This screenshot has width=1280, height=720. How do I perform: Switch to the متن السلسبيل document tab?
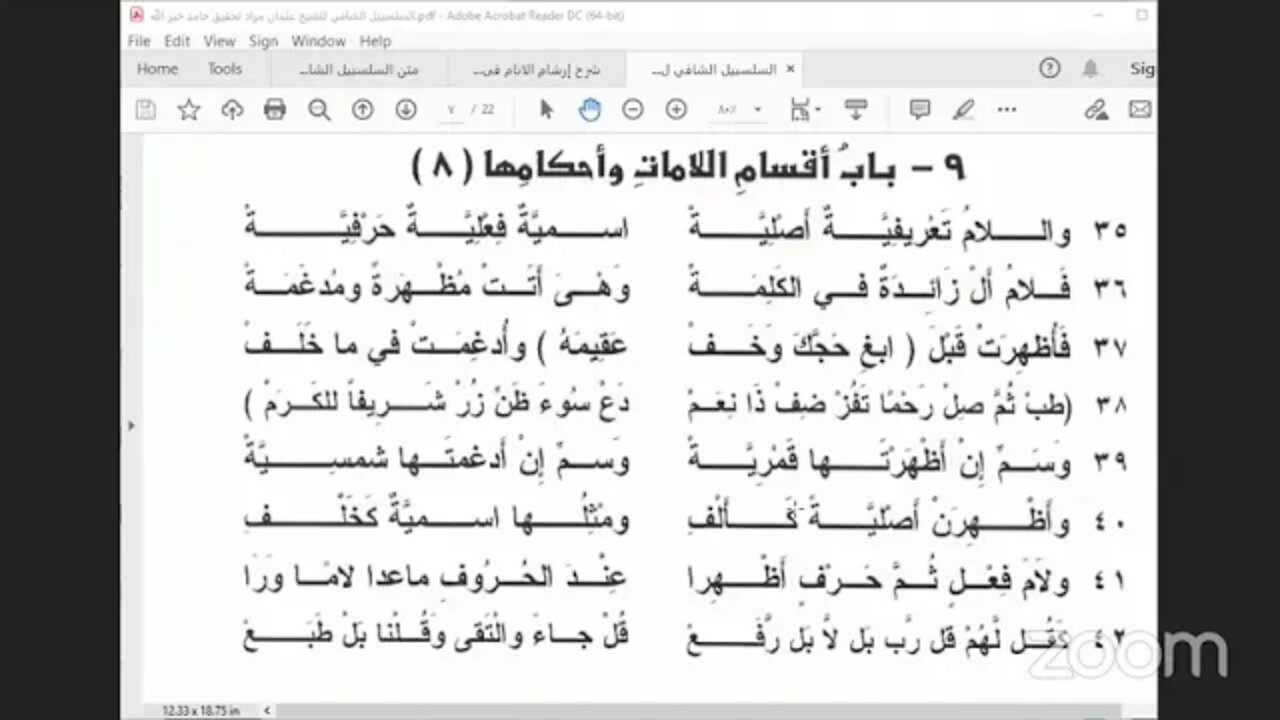(358, 69)
